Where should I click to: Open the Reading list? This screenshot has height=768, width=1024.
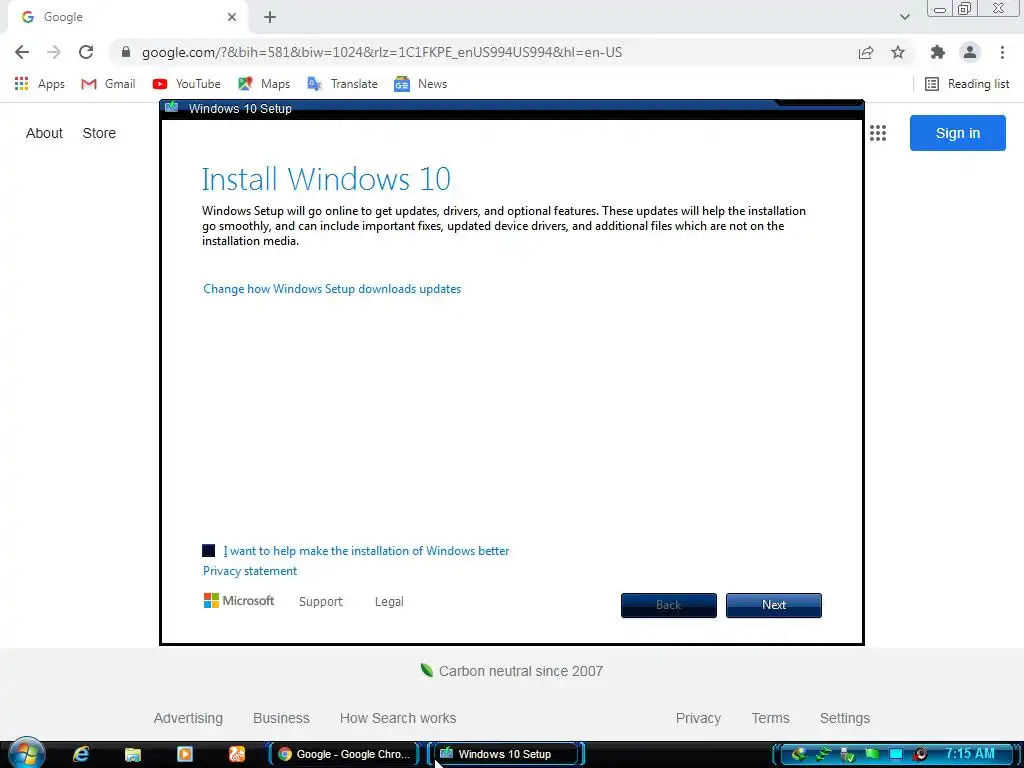[x=967, y=84]
